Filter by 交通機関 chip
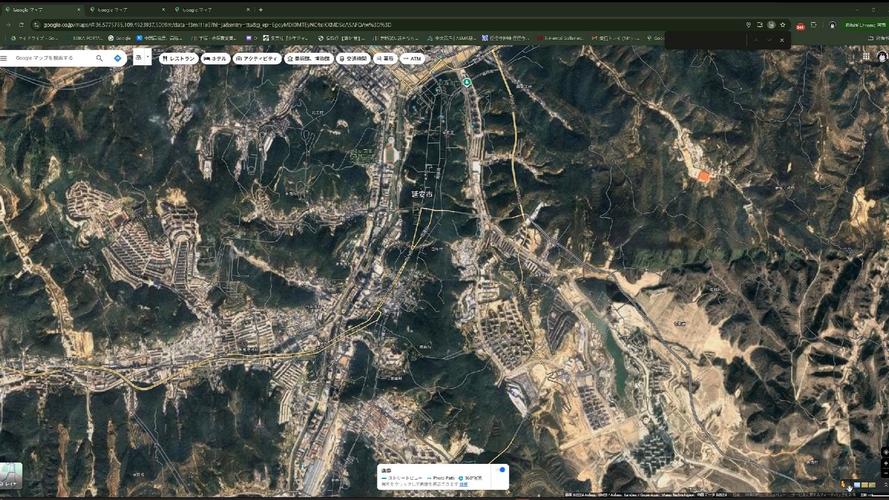This screenshot has height=500, width=889. [x=353, y=59]
